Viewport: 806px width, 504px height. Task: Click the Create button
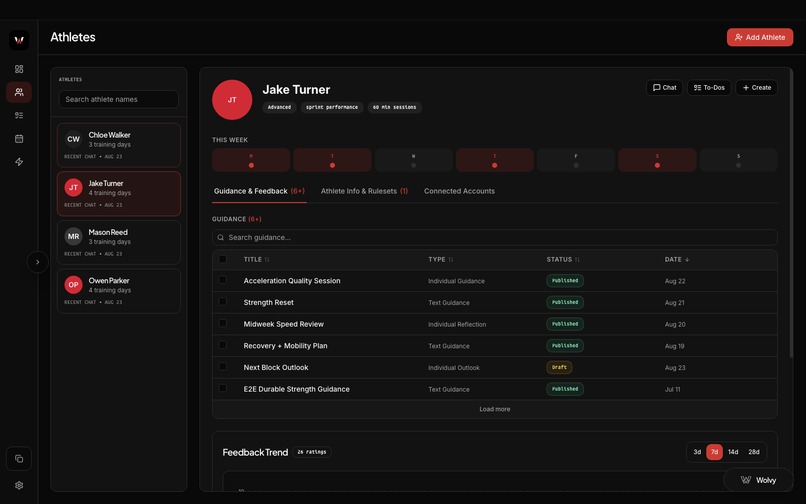tap(757, 87)
